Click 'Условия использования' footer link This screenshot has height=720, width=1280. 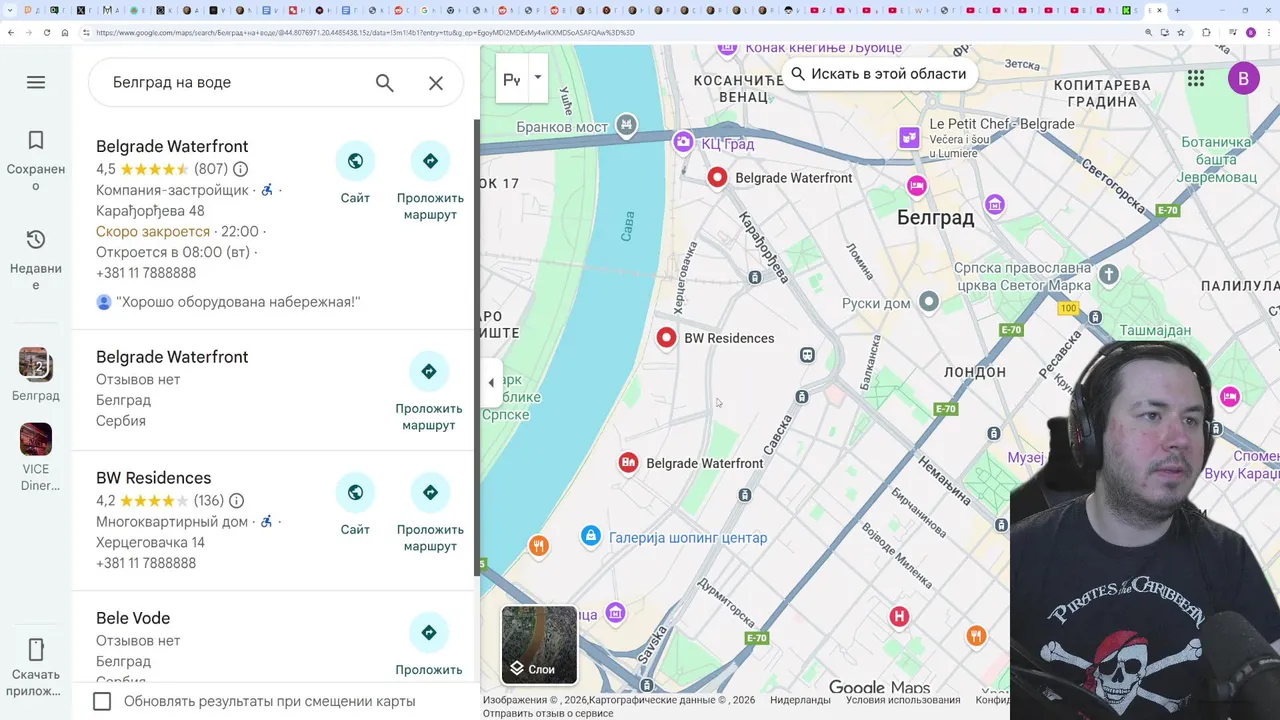tap(903, 700)
